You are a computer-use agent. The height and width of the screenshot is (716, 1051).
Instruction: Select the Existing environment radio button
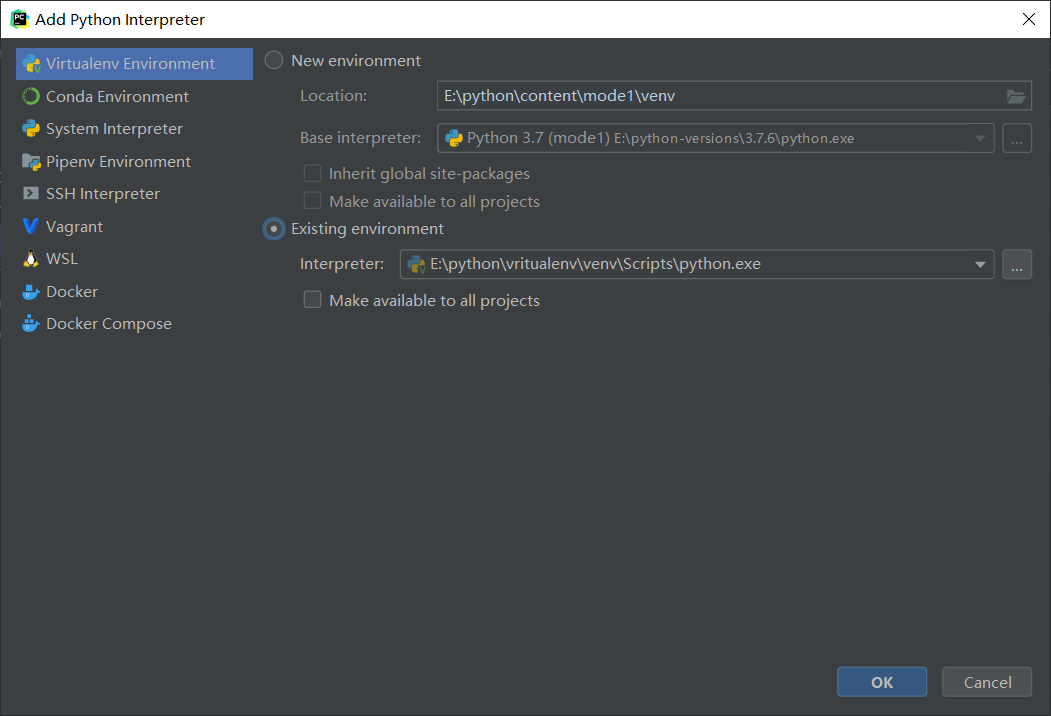pos(273,229)
